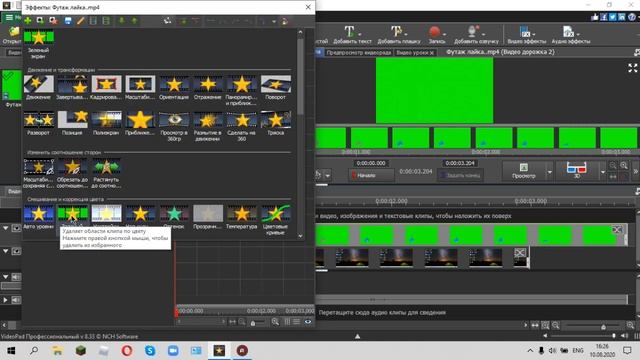
Task: Select the Зеленый экран effect
Action: 38,44
